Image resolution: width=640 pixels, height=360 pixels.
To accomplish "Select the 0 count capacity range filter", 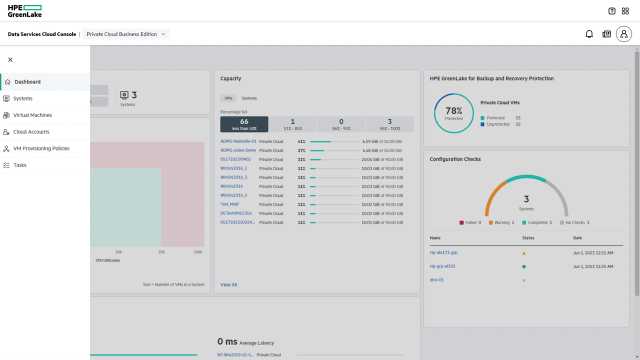I will tap(341, 124).
